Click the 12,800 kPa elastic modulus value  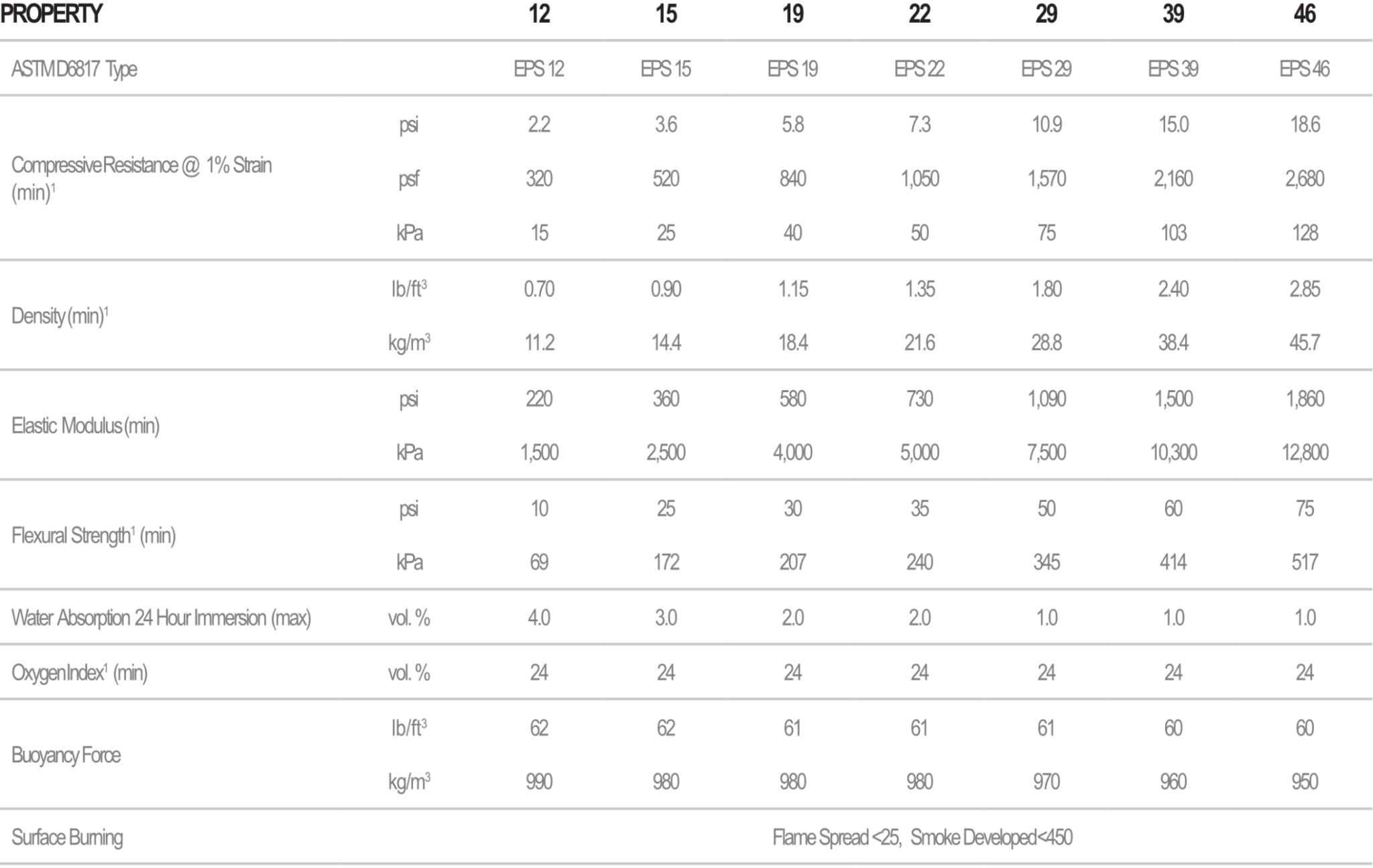tap(1304, 452)
